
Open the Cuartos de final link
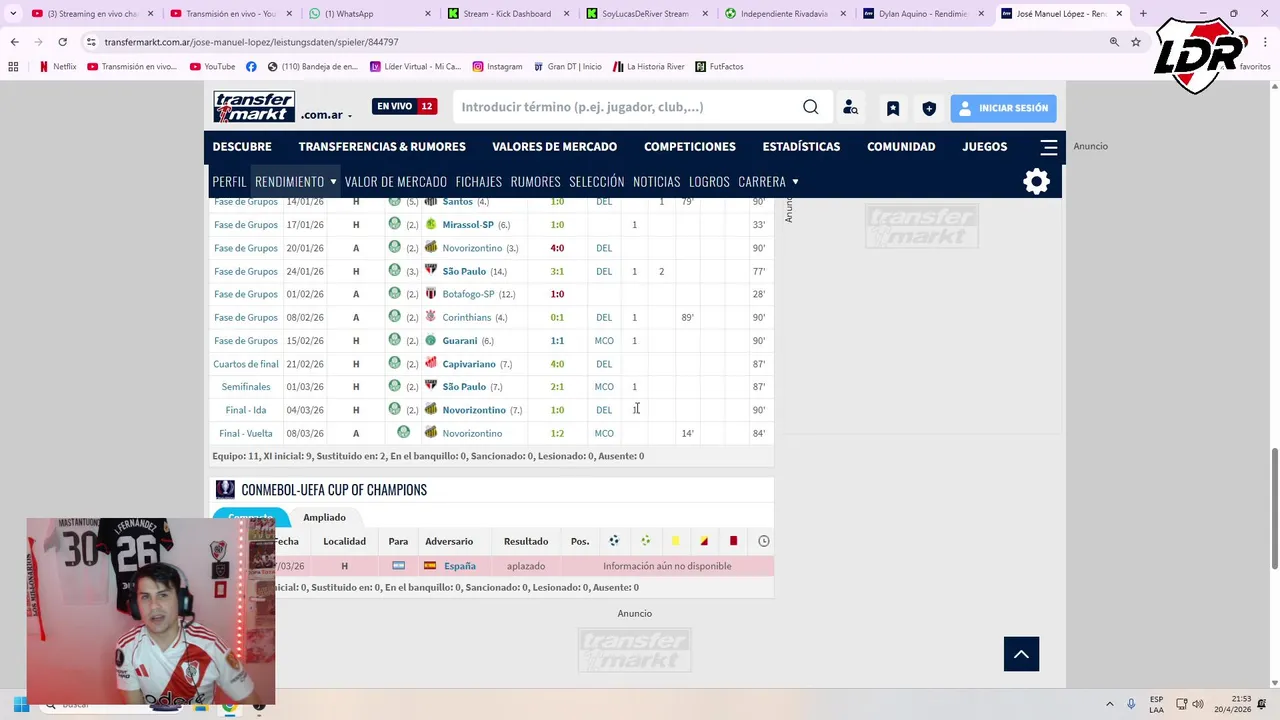[x=246, y=364]
